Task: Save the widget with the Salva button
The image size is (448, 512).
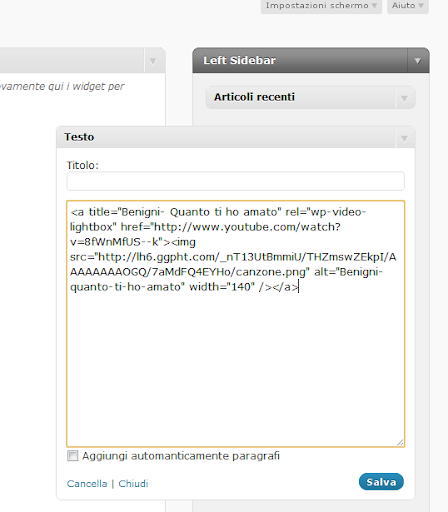Action: [x=381, y=482]
